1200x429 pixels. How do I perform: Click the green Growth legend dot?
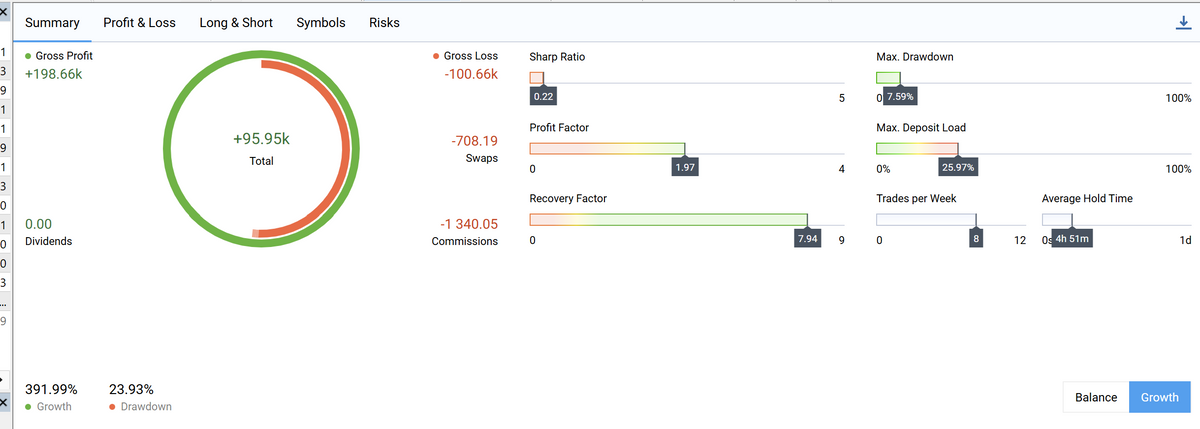point(28,407)
